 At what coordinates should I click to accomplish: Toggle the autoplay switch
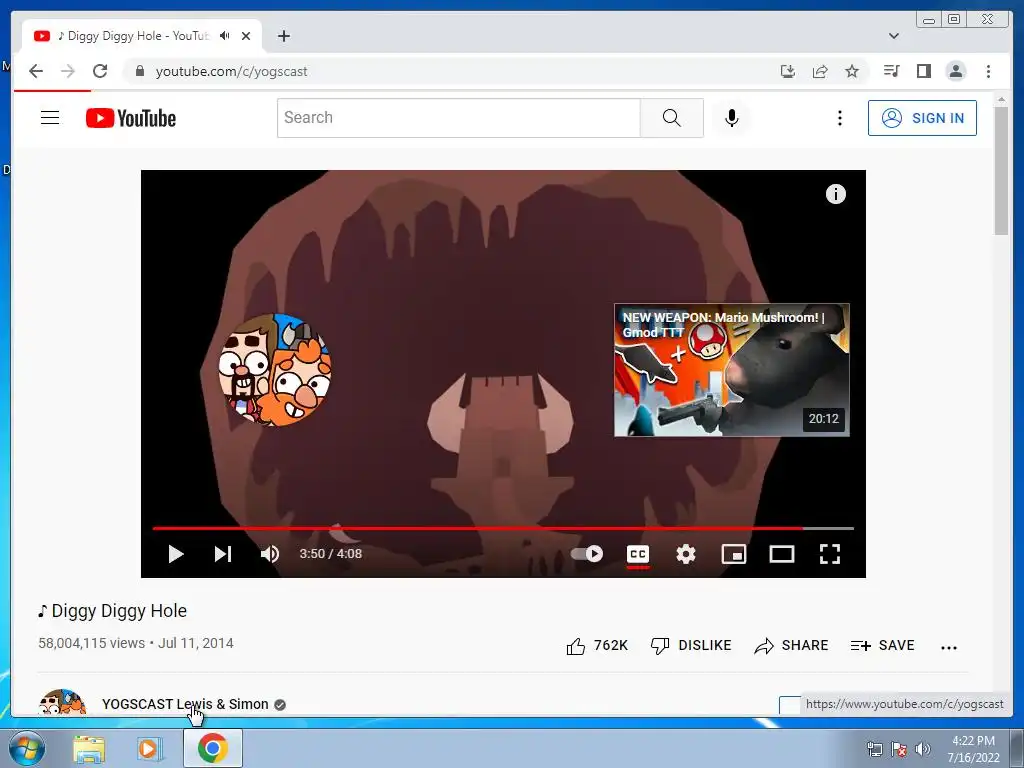(x=586, y=554)
